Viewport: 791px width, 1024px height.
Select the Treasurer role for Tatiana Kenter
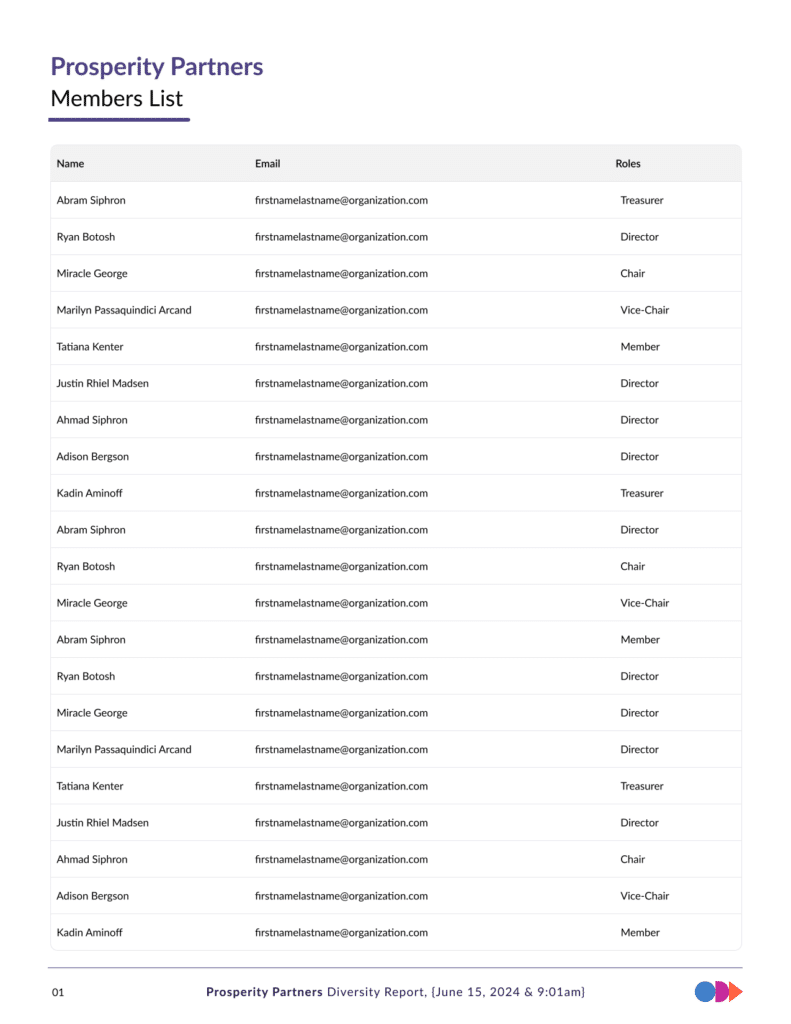(x=641, y=786)
